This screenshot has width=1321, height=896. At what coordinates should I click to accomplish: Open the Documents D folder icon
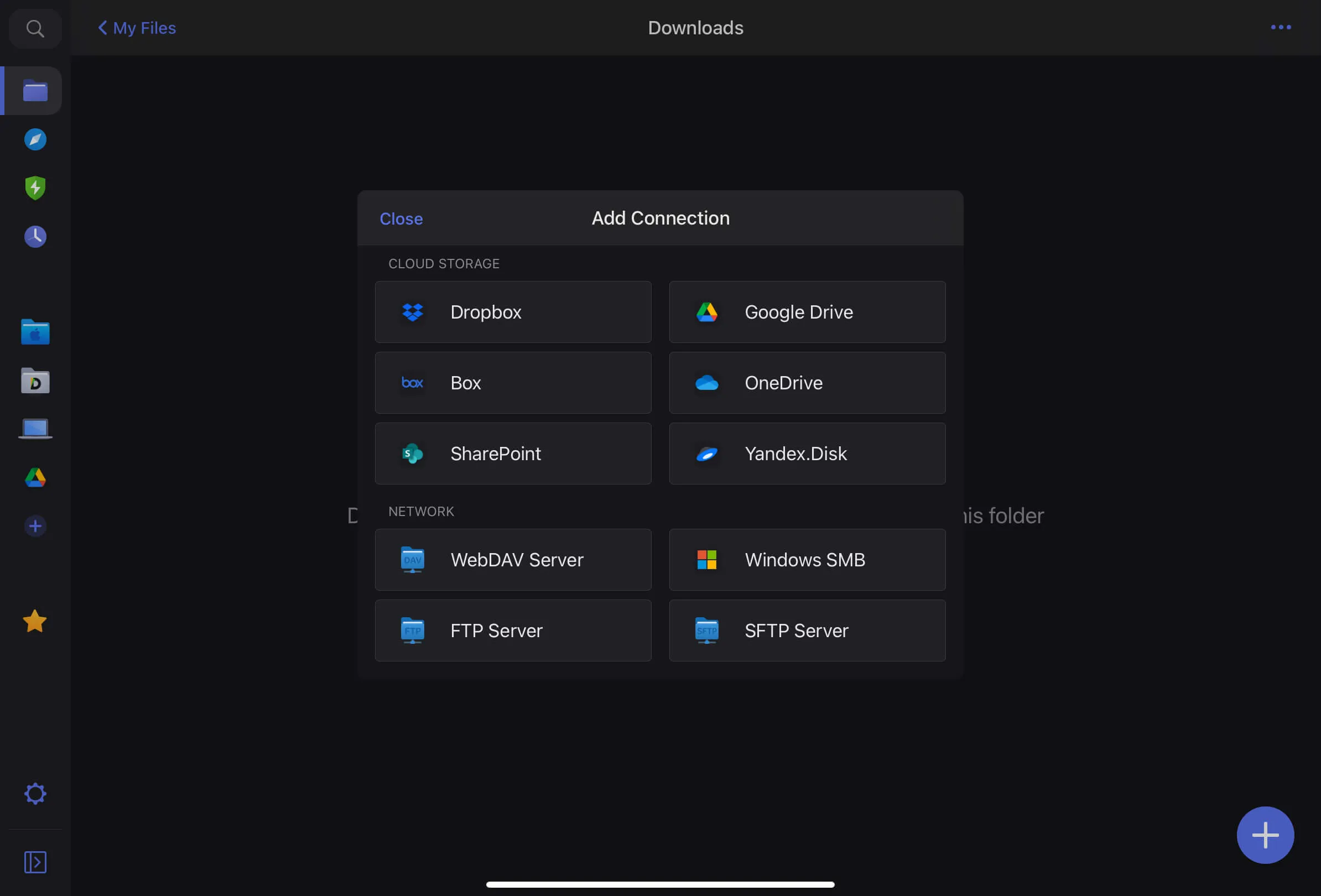point(35,380)
